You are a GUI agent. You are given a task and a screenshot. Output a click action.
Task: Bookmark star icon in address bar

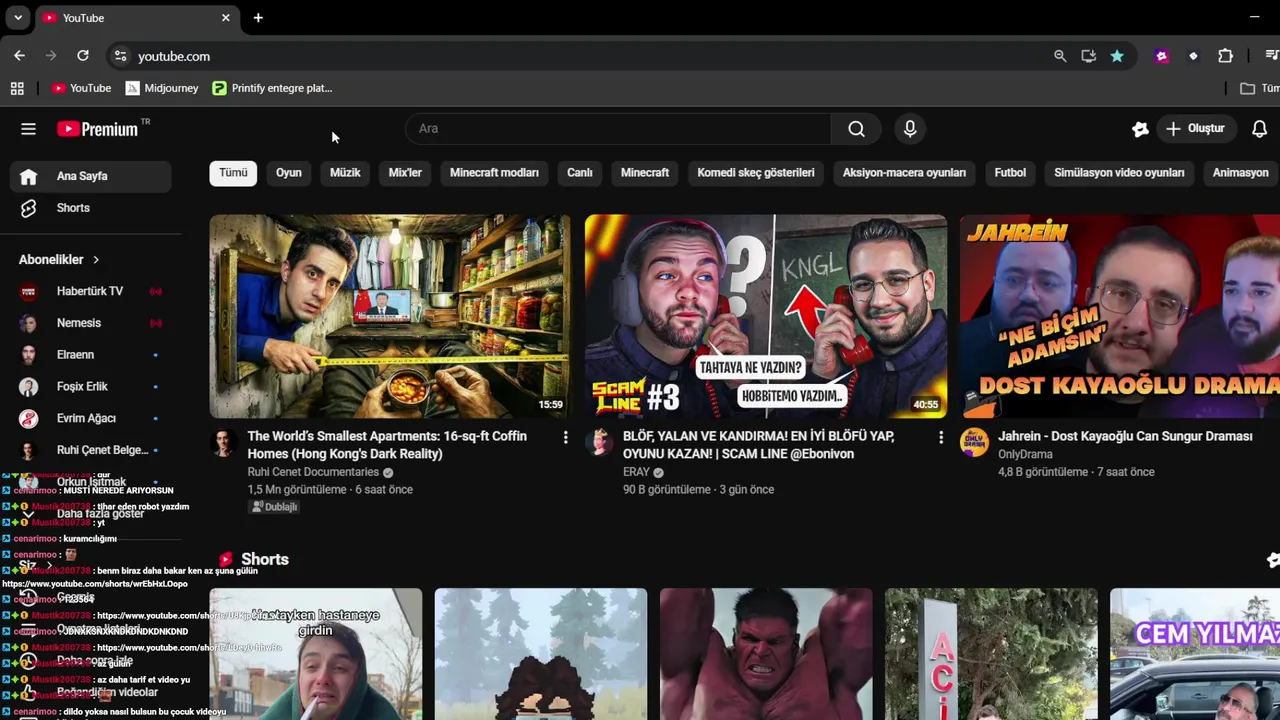point(1117,56)
